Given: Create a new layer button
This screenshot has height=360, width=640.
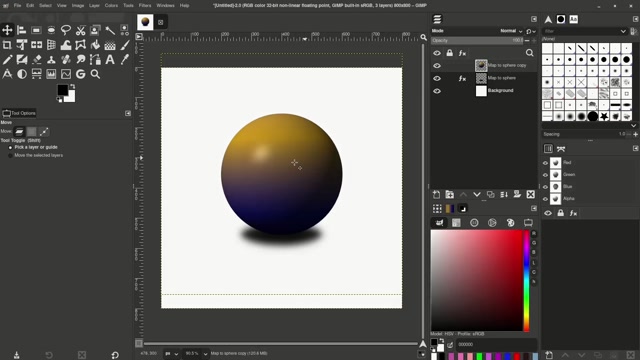Looking at the screenshot, I should (x=436, y=195).
